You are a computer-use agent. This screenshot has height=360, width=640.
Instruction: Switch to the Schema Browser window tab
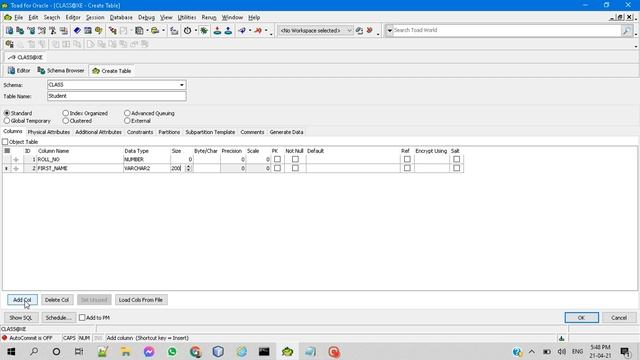(60, 71)
